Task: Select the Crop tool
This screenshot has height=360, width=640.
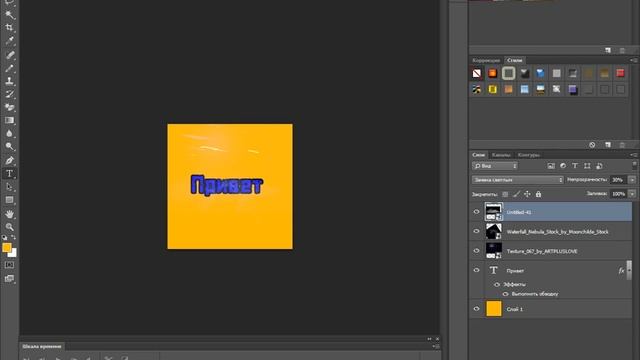Action: pyautogui.click(x=9, y=28)
